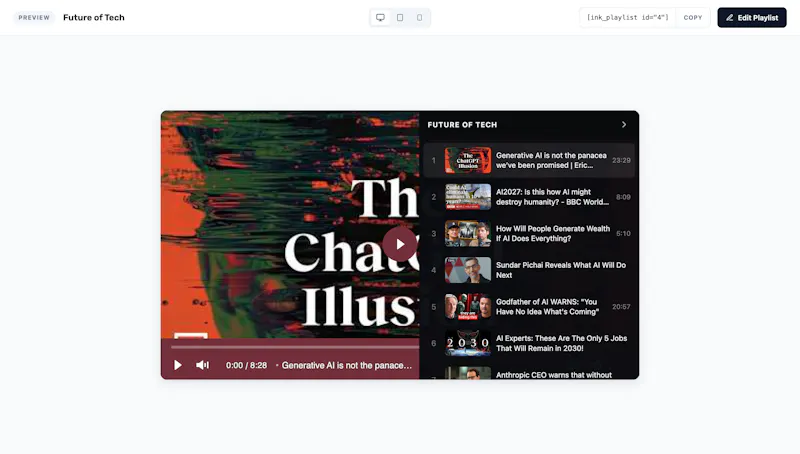
Task: Click the PREVIEW badge
Action: pyautogui.click(x=34, y=17)
